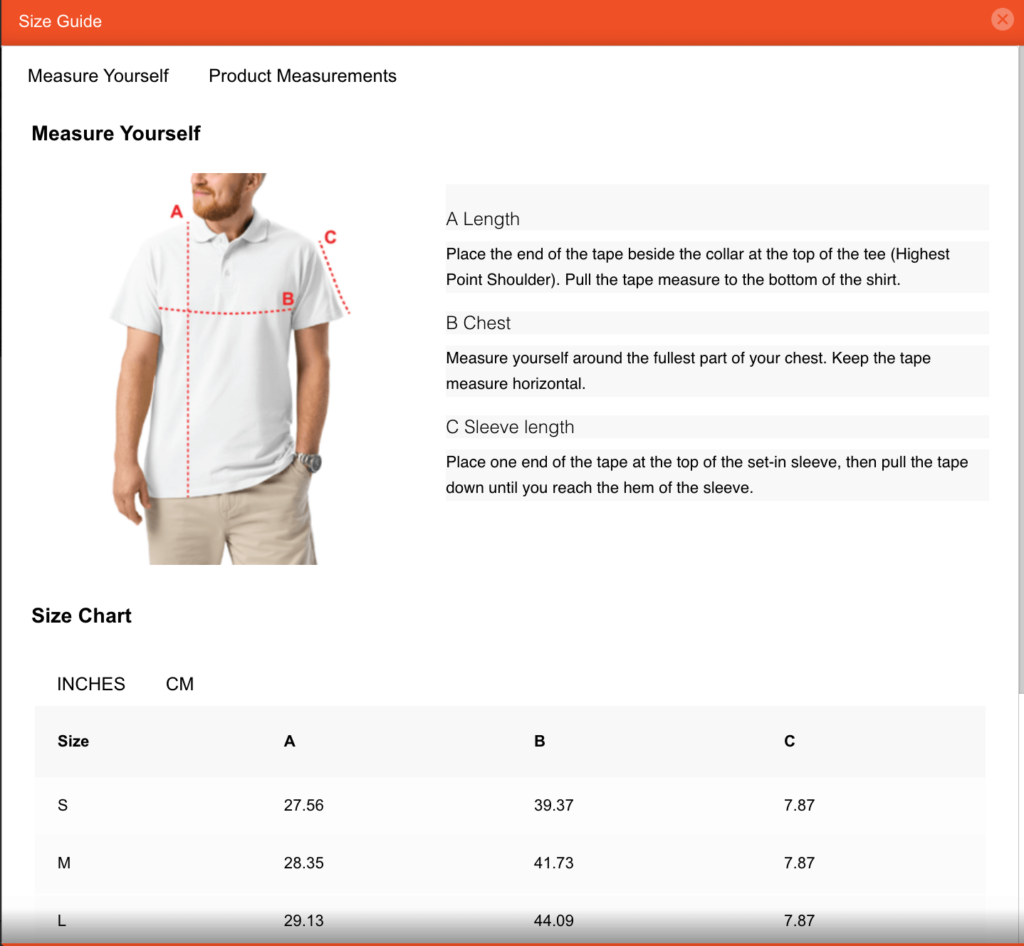Select the Measure Yourself tab
Viewport: 1024px width, 946px height.
pos(98,76)
